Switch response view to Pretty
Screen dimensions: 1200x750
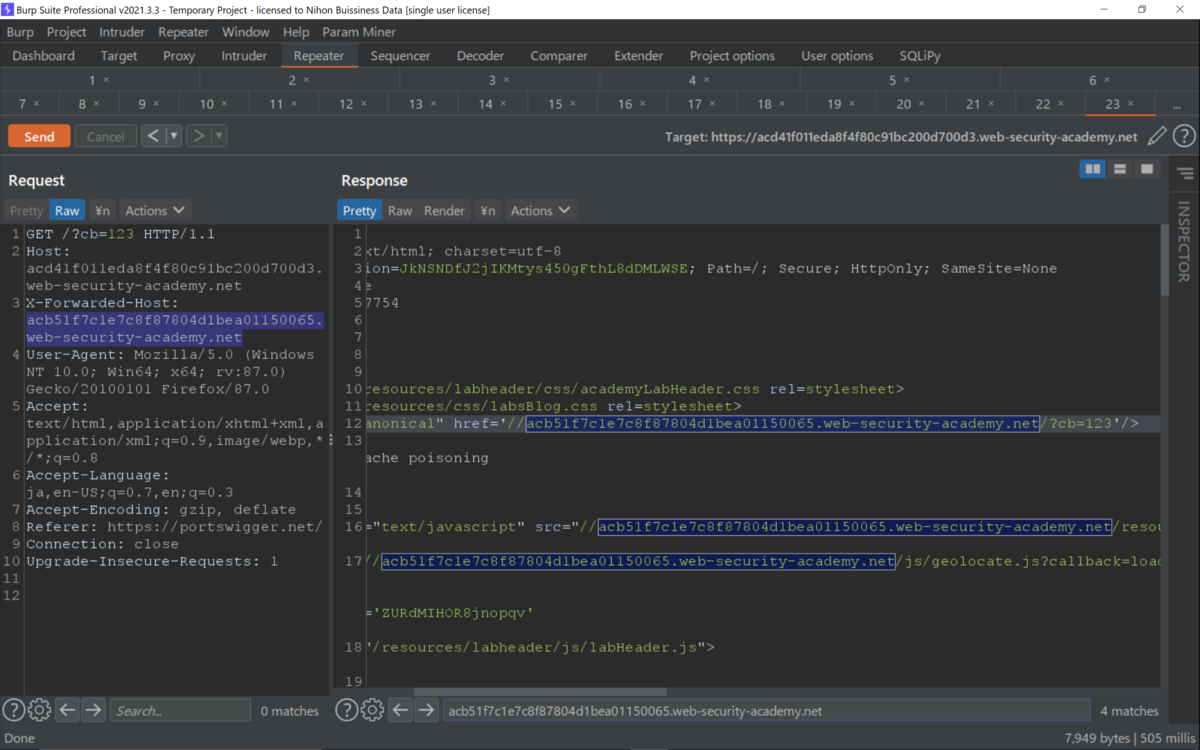click(x=359, y=210)
